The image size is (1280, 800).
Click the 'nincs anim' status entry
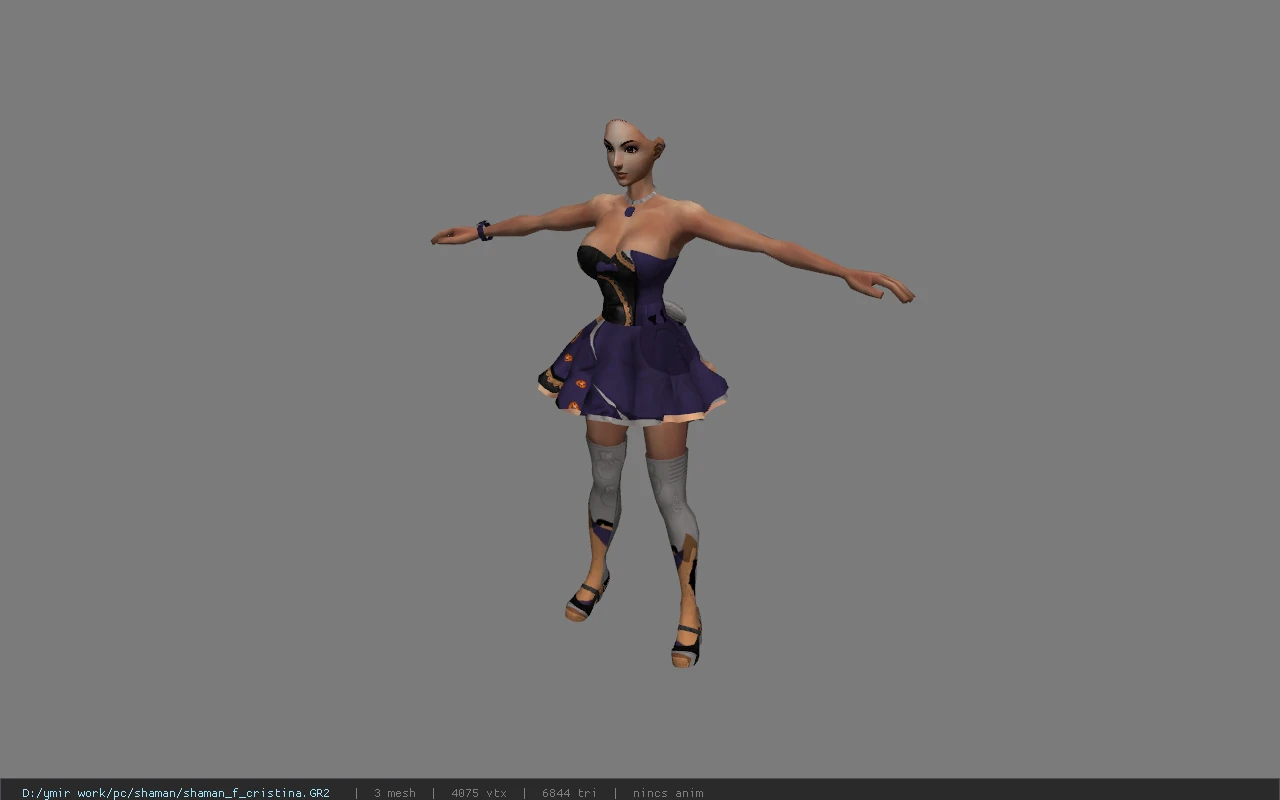point(668,793)
